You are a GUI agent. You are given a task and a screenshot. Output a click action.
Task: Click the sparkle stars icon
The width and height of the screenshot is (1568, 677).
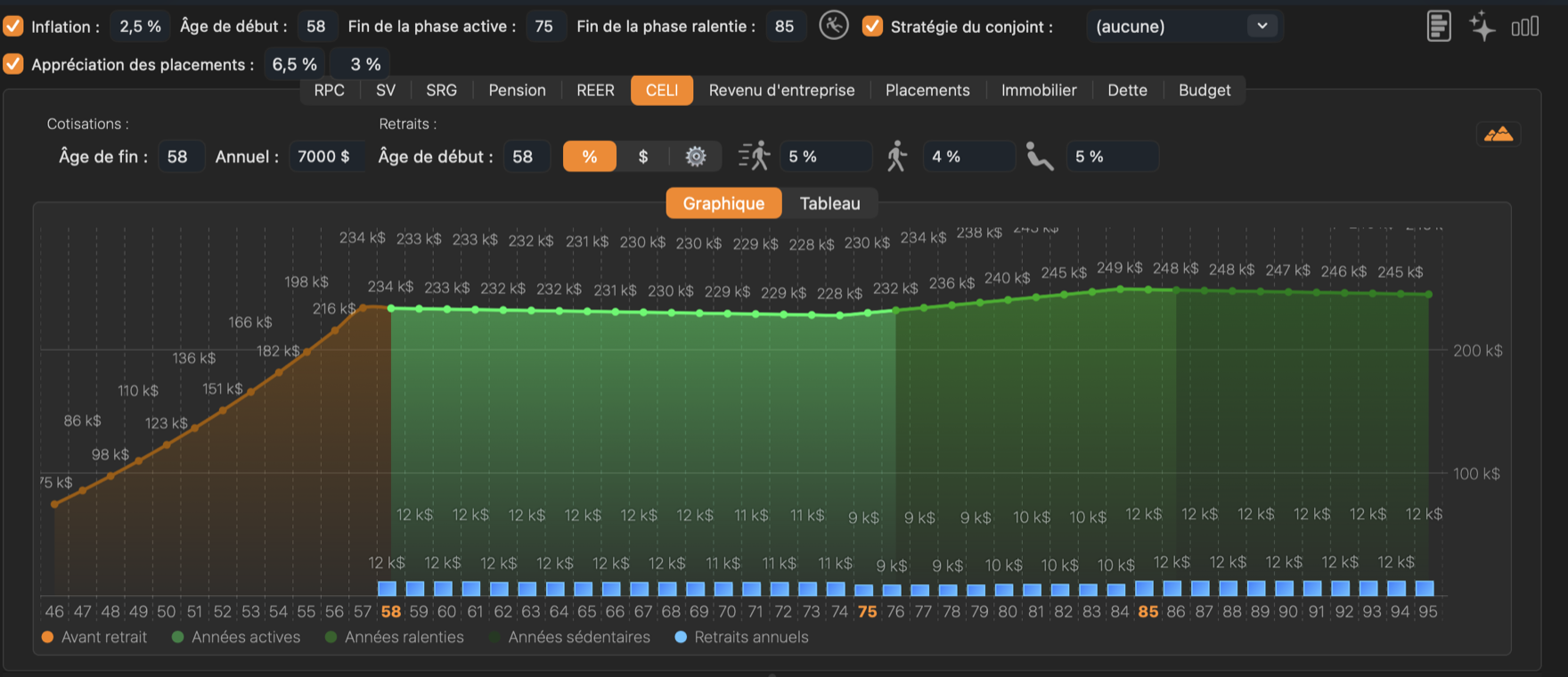pyautogui.click(x=1482, y=26)
